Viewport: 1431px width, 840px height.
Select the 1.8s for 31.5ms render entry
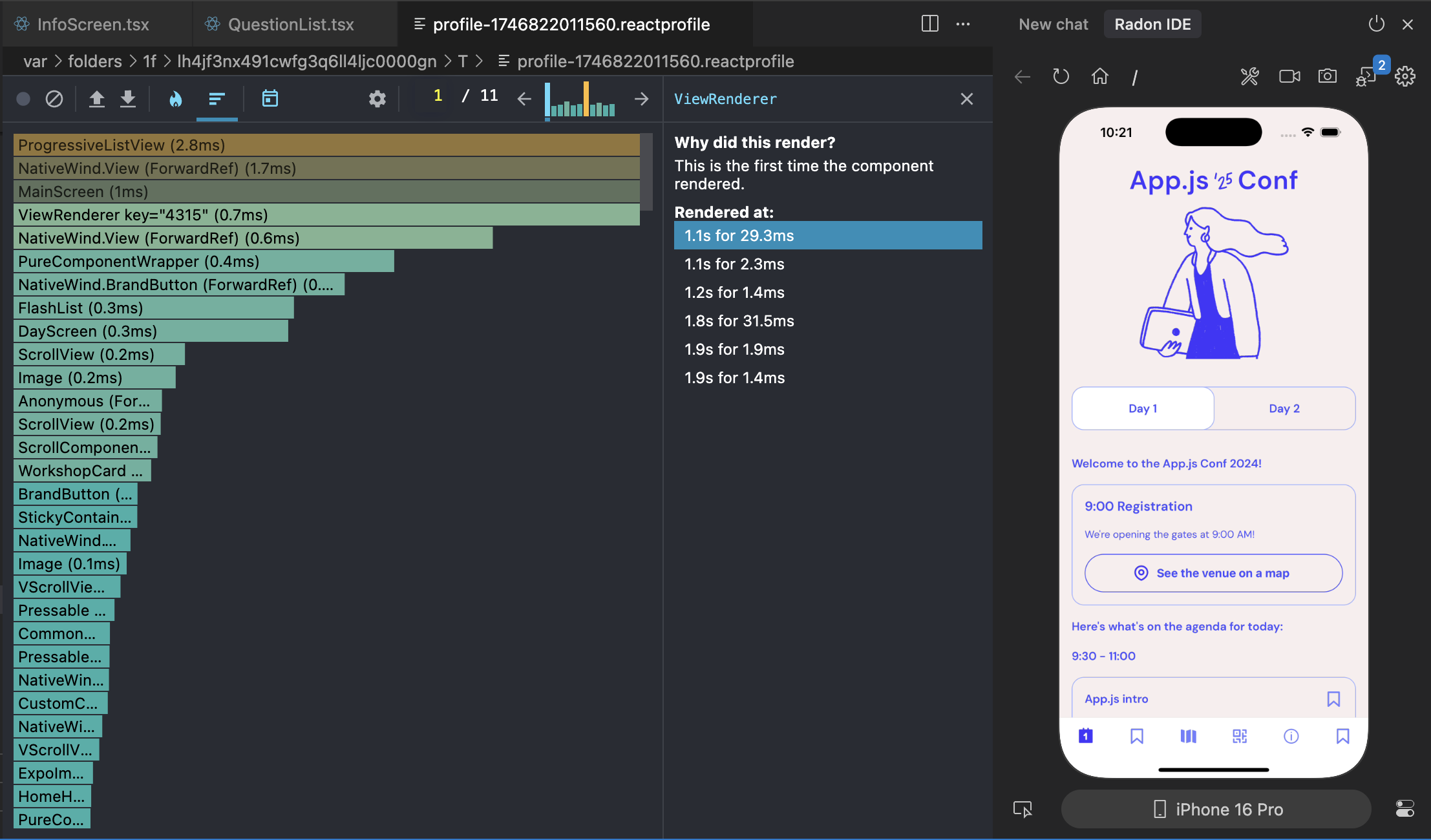click(739, 321)
